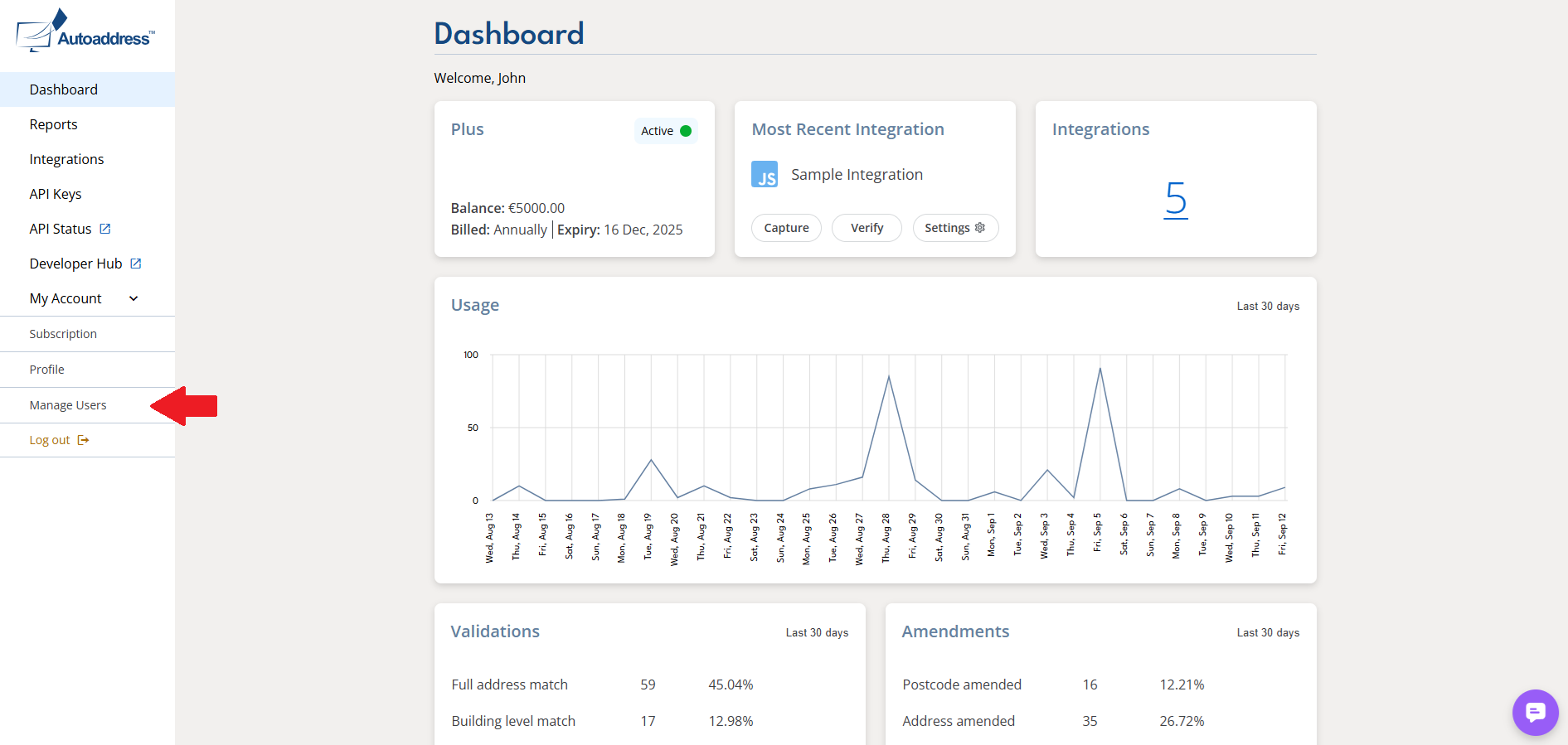This screenshot has height=745, width=1568.
Task: Click the Fri, Sep 5 peak on usage chart
Action: 1100,368
